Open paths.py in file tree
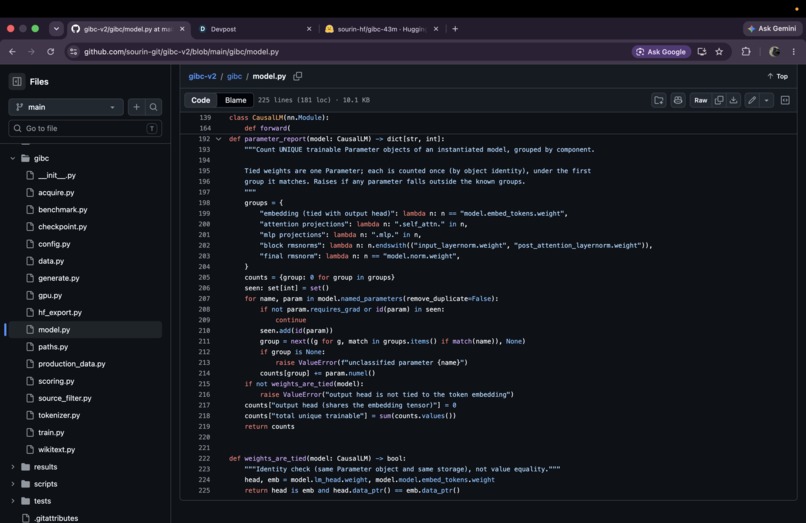 click(53, 347)
